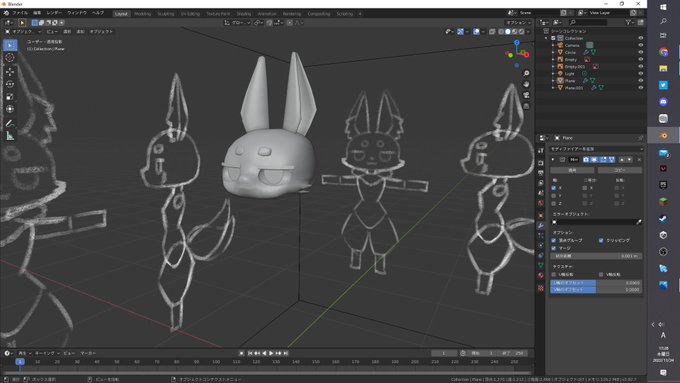The image size is (680, 383).
Task: Select the Annotate tool
Action: click(10, 124)
